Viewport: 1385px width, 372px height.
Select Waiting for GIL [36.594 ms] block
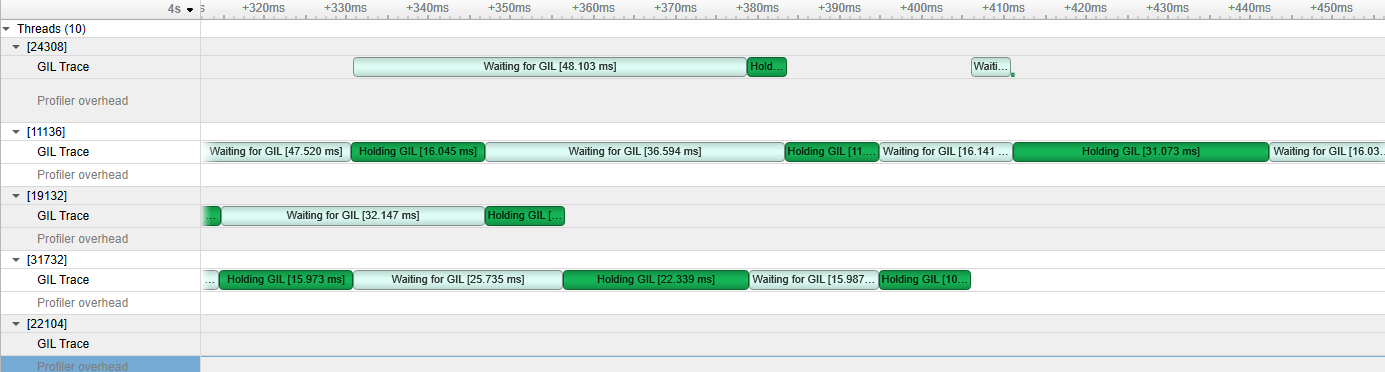click(635, 152)
